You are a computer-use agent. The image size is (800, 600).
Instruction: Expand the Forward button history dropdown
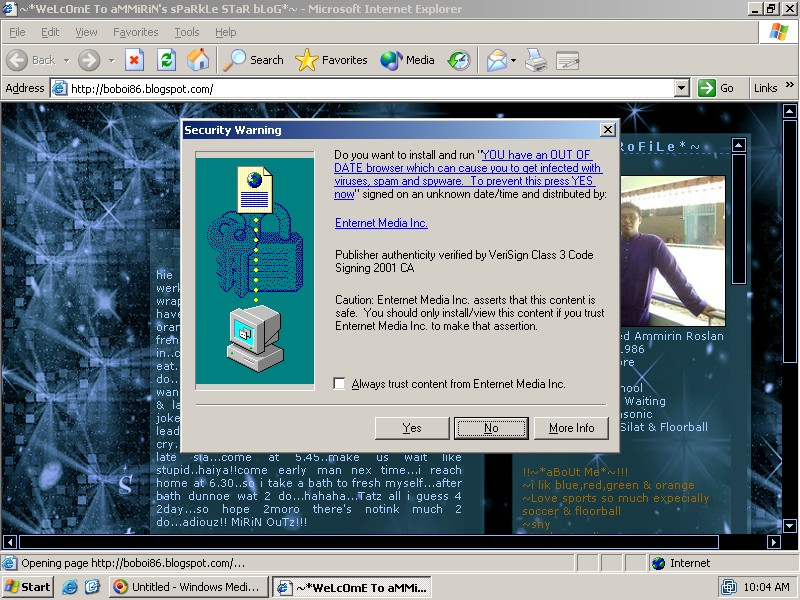(x=111, y=60)
